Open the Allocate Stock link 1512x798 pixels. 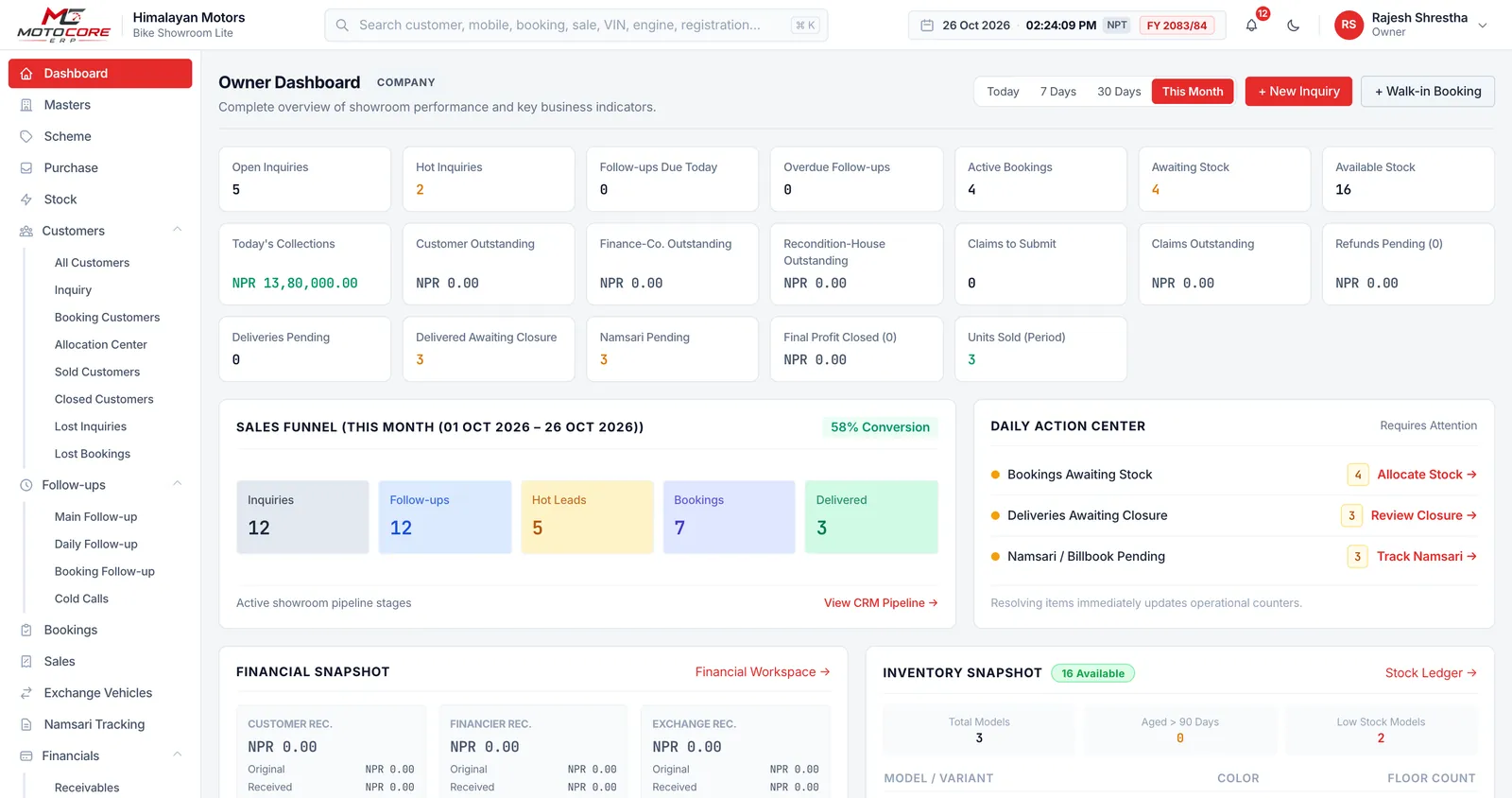pyautogui.click(x=1427, y=475)
